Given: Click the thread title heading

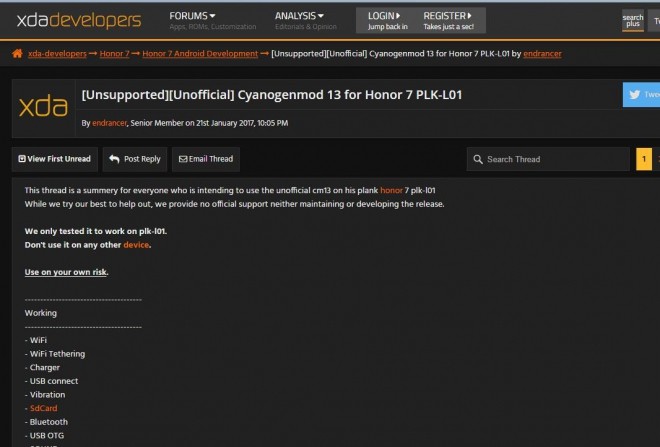Looking at the screenshot, I should (271, 95).
